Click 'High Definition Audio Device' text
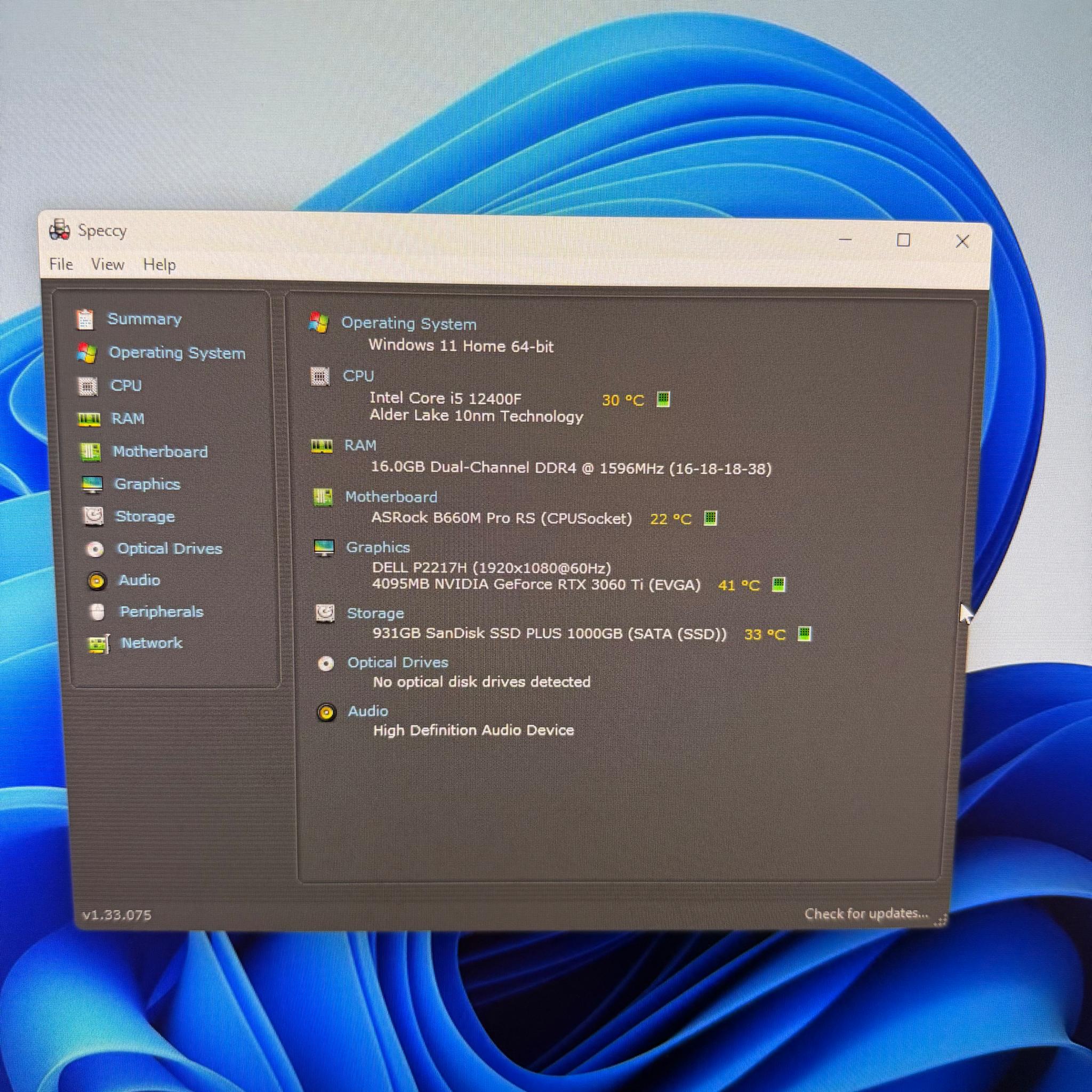The image size is (1092, 1092). coord(473,730)
